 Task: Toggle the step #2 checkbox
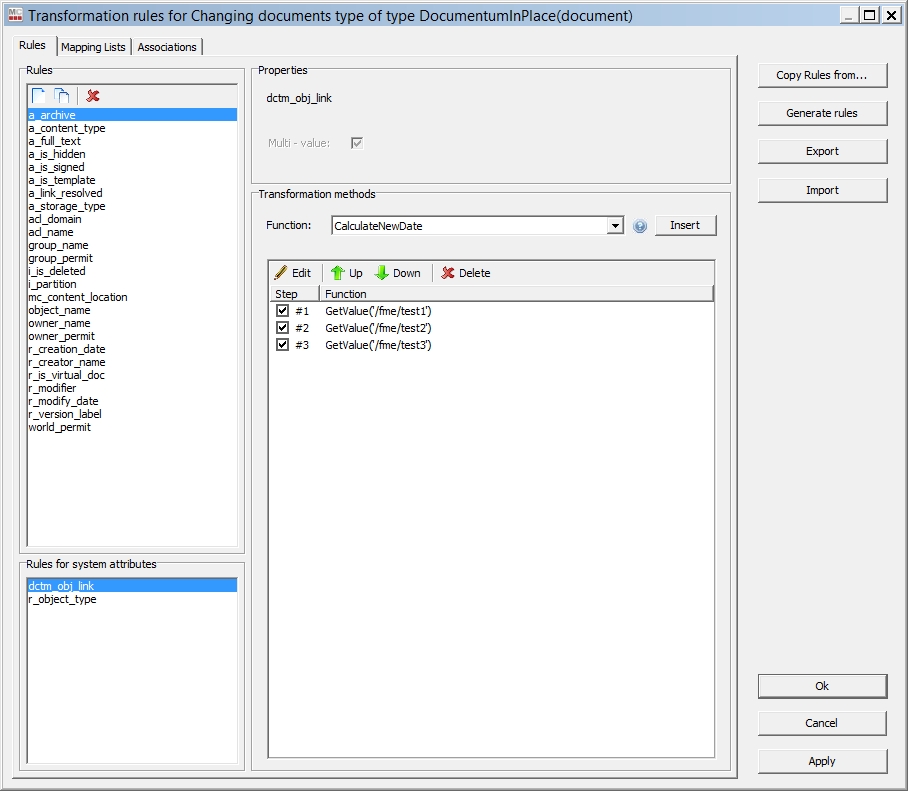(282, 328)
